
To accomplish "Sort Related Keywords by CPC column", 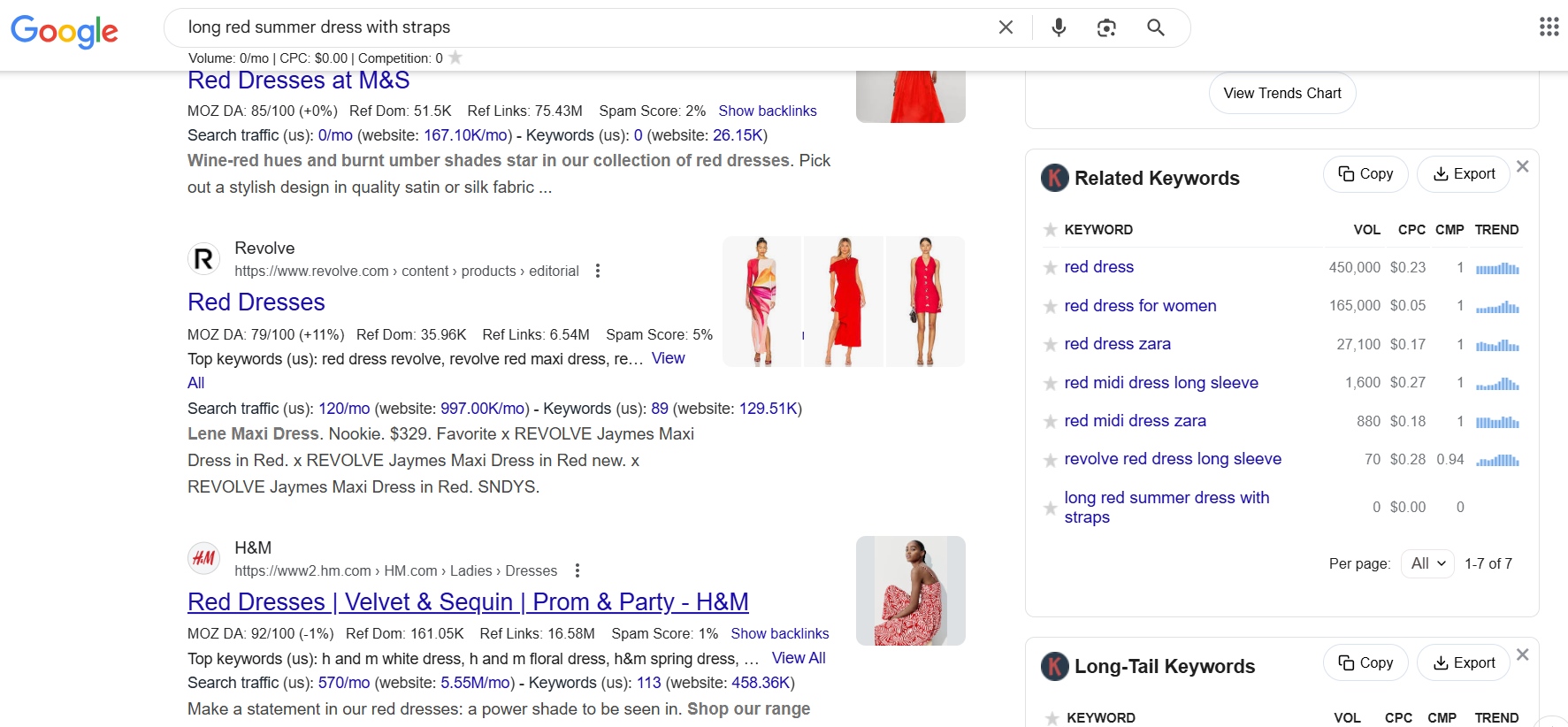I will point(1411,230).
